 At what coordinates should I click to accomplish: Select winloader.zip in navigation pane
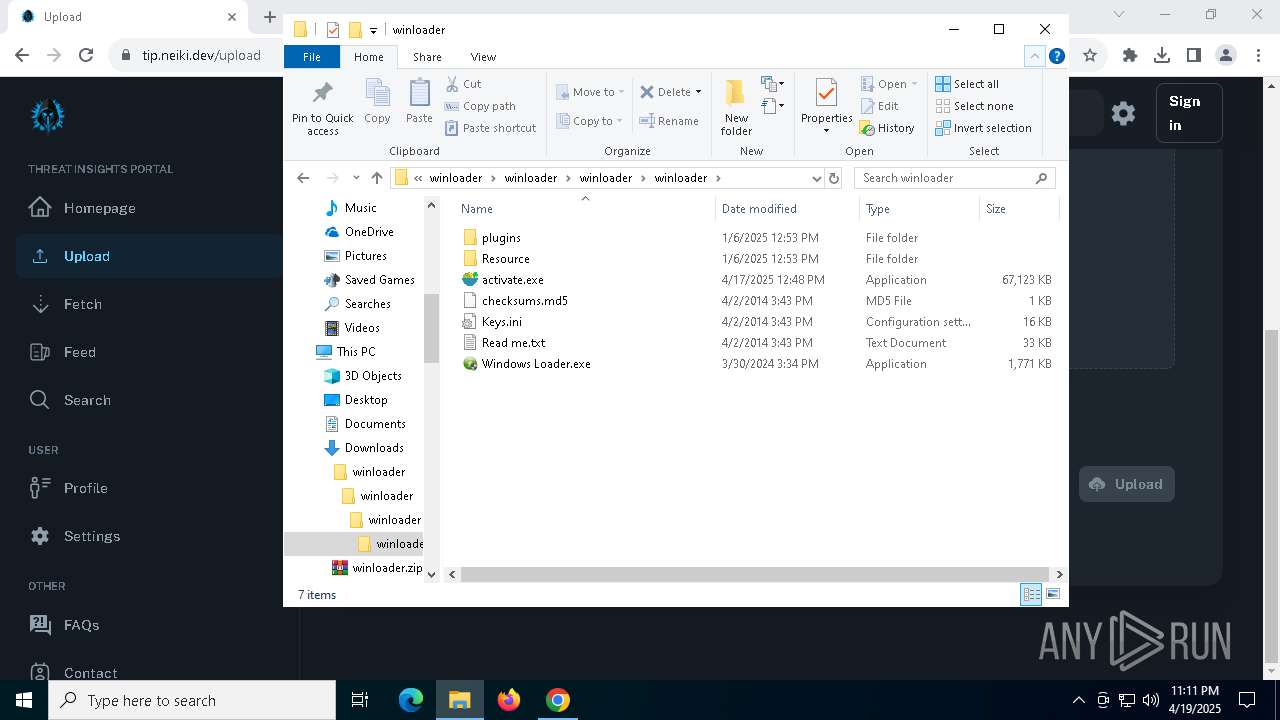click(x=386, y=568)
